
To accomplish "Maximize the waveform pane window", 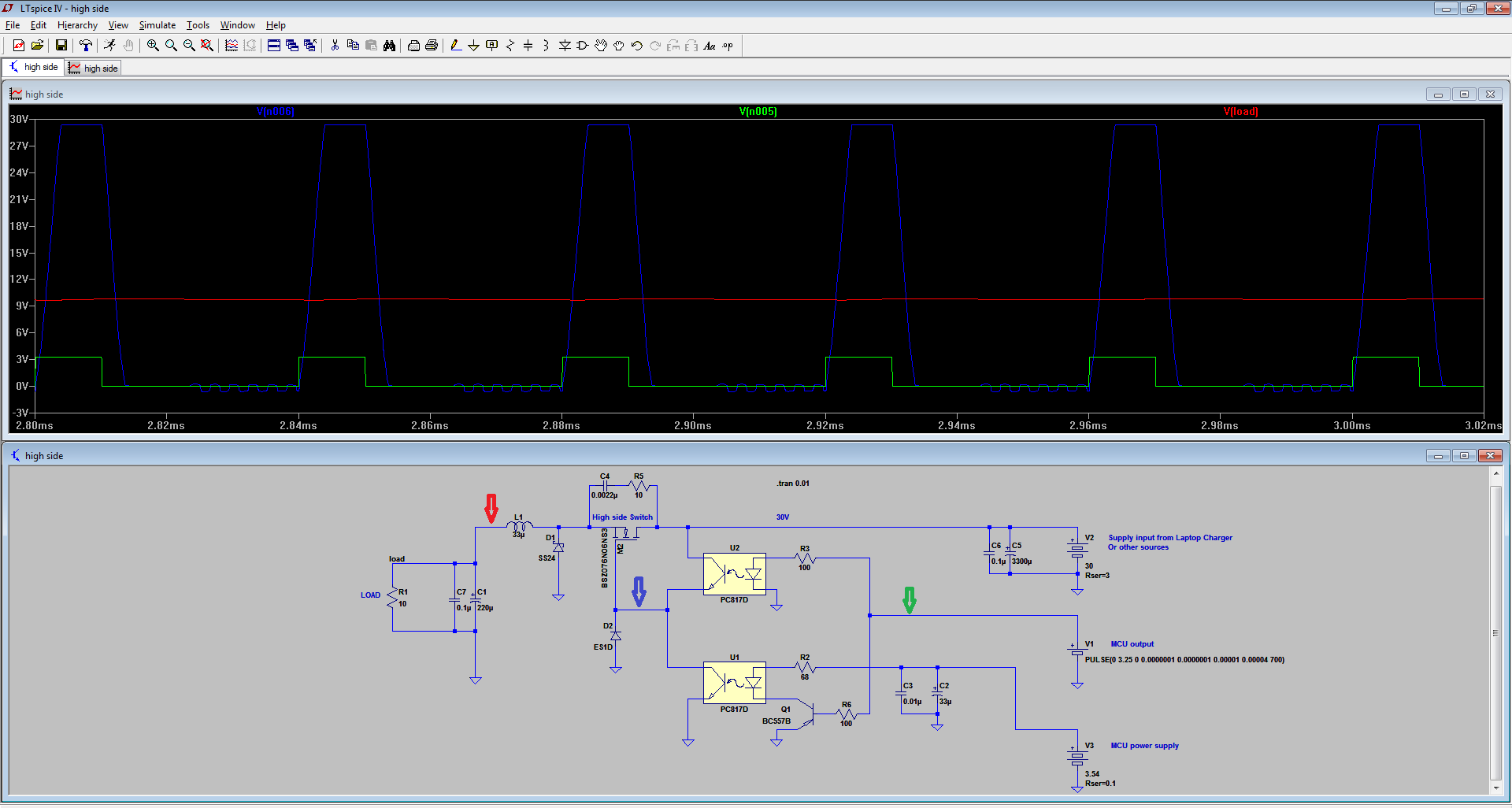I will click(1464, 94).
